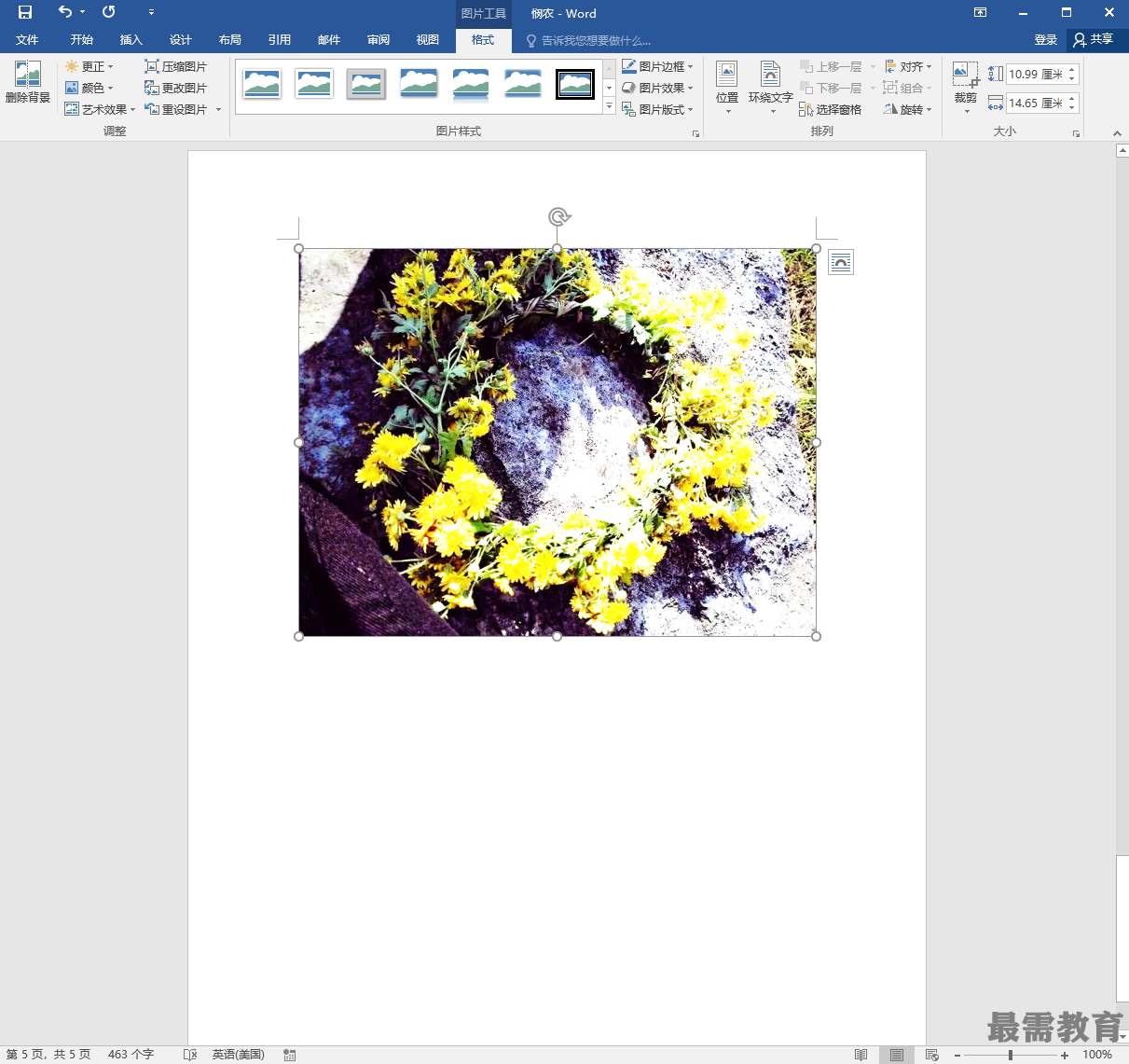
Task: Click Reset Picture (重设图片)
Action: coord(175,109)
